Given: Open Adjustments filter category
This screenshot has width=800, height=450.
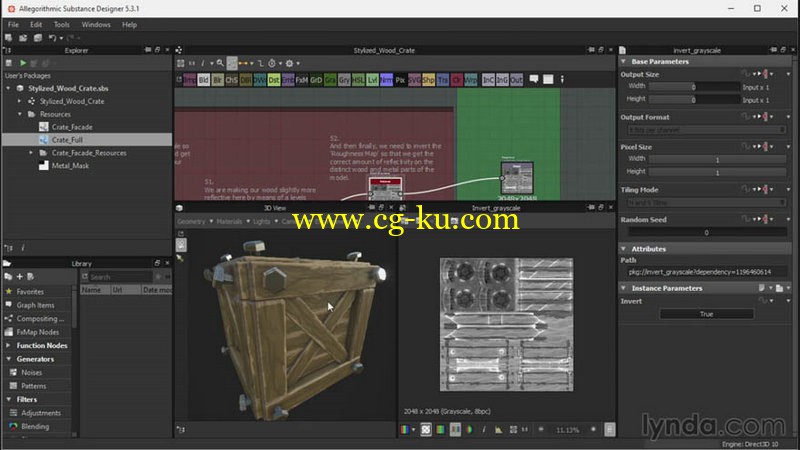Looking at the screenshot, I should point(41,413).
